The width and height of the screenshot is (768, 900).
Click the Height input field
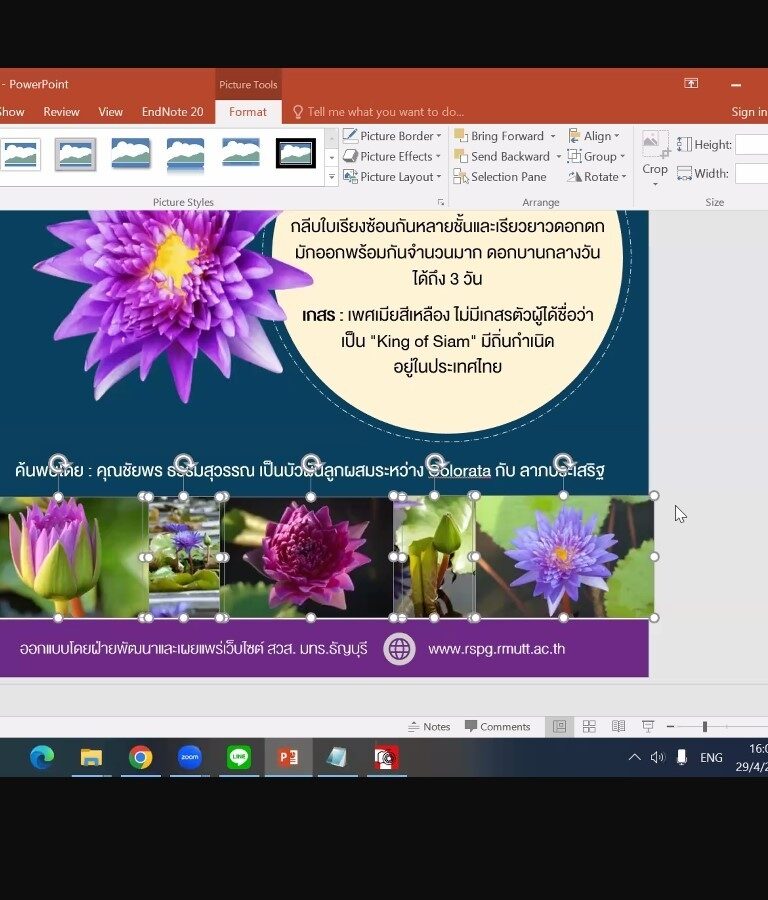point(751,145)
